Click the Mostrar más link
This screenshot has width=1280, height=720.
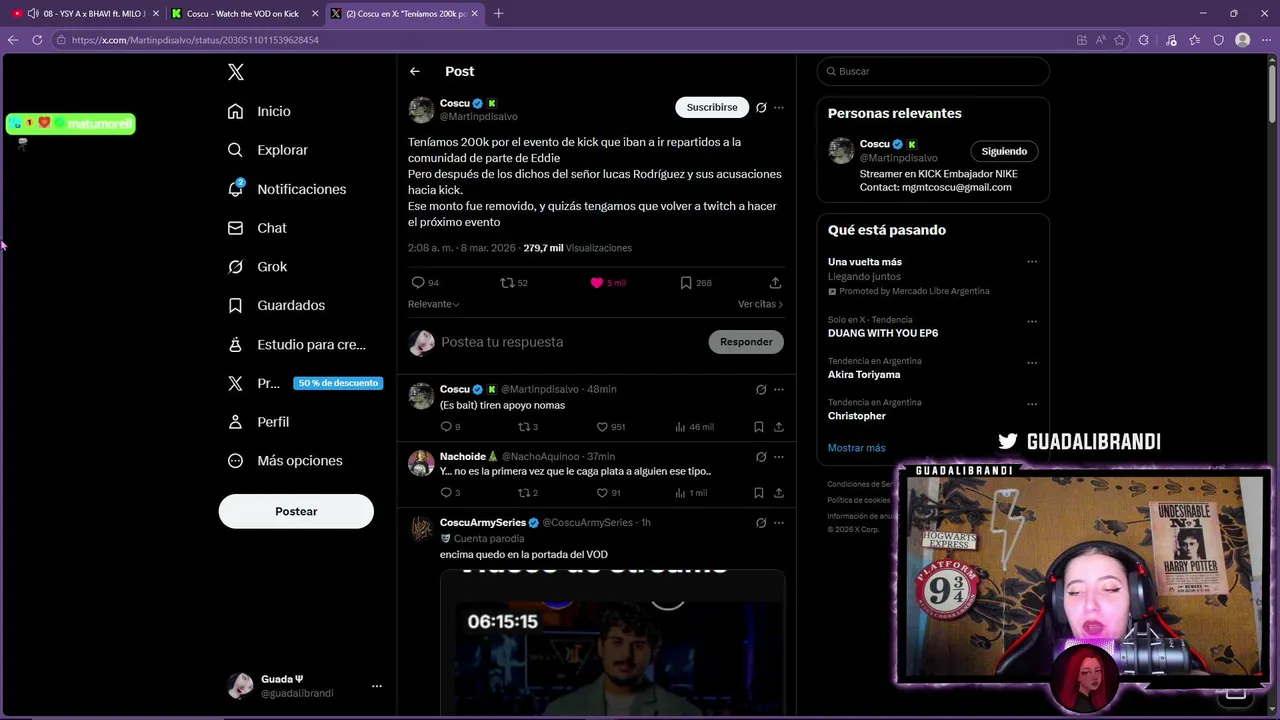(856, 448)
